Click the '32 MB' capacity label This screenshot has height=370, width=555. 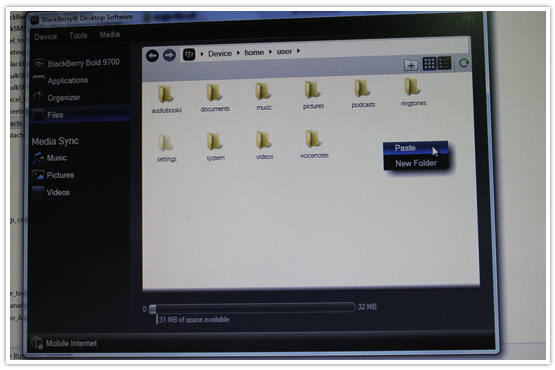pyautogui.click(x=367, y=307)
